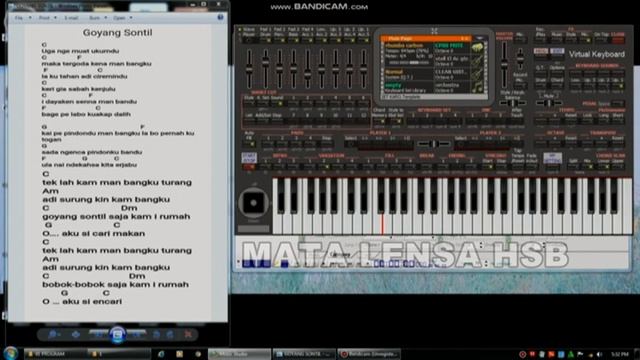
Task: Rotate the picture clockwise
Action: point(170,335)
